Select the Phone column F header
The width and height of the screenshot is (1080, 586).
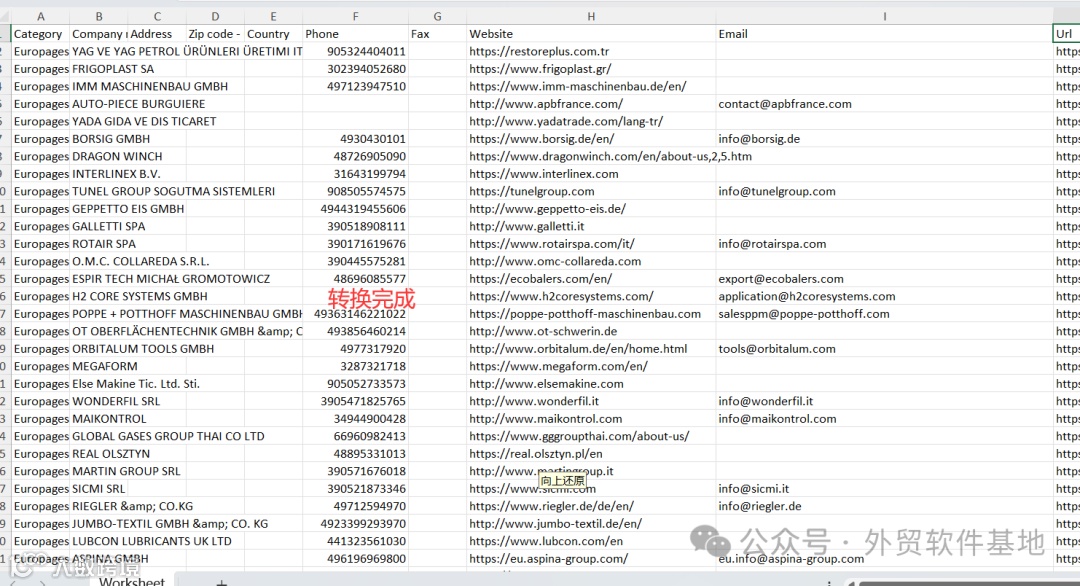coord(355,15)
